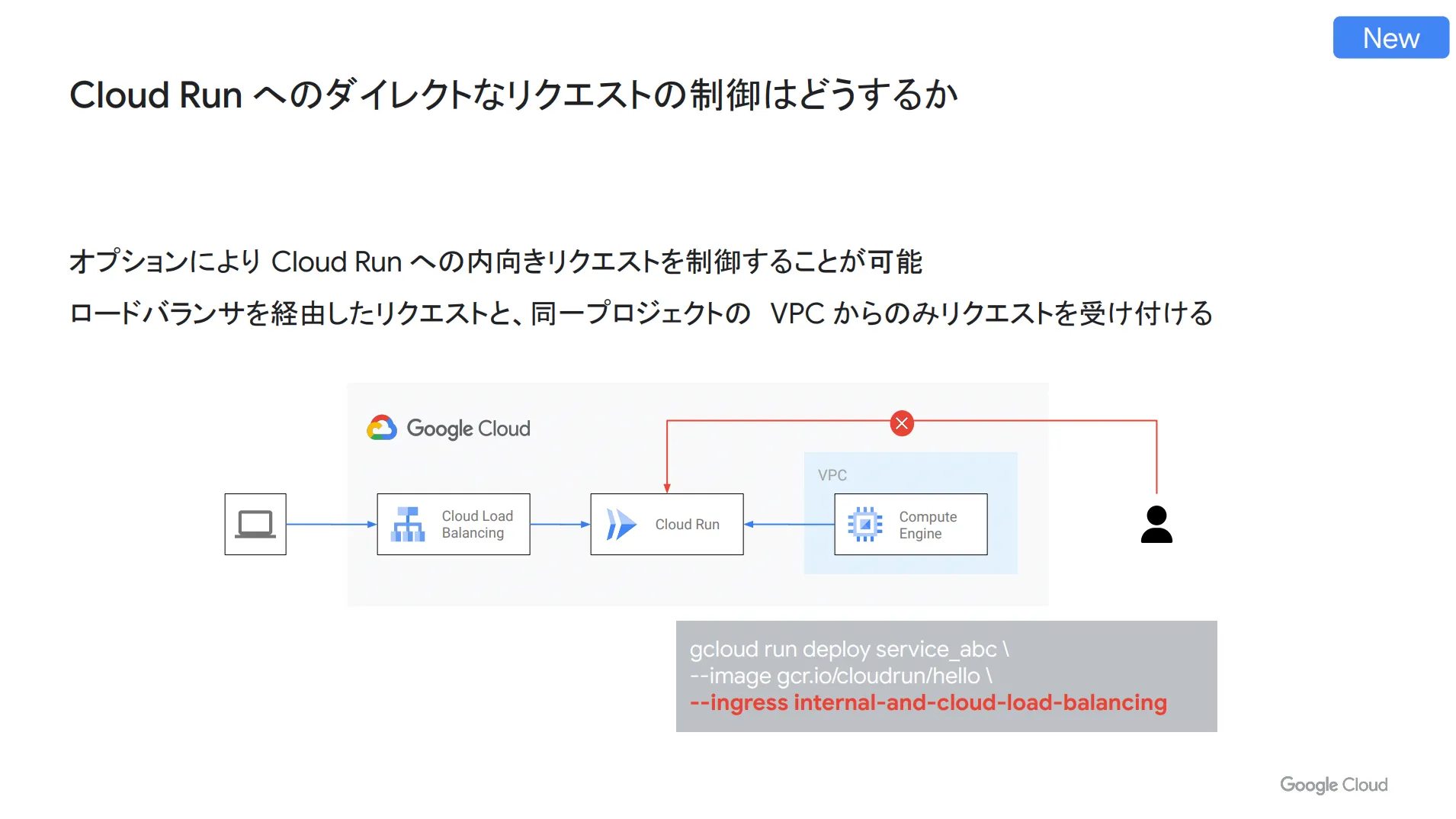
Task: Click red '--ingress internal-and-cloud-load-balancing' flag
Action: [x=928, y=702]
